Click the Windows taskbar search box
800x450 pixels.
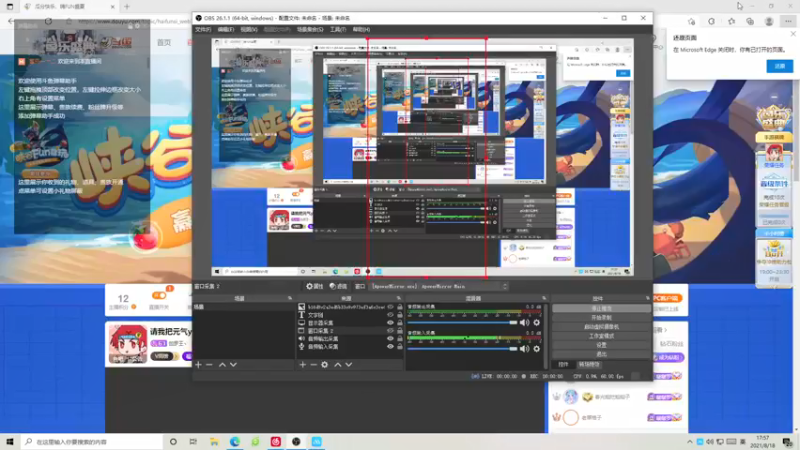92,441
